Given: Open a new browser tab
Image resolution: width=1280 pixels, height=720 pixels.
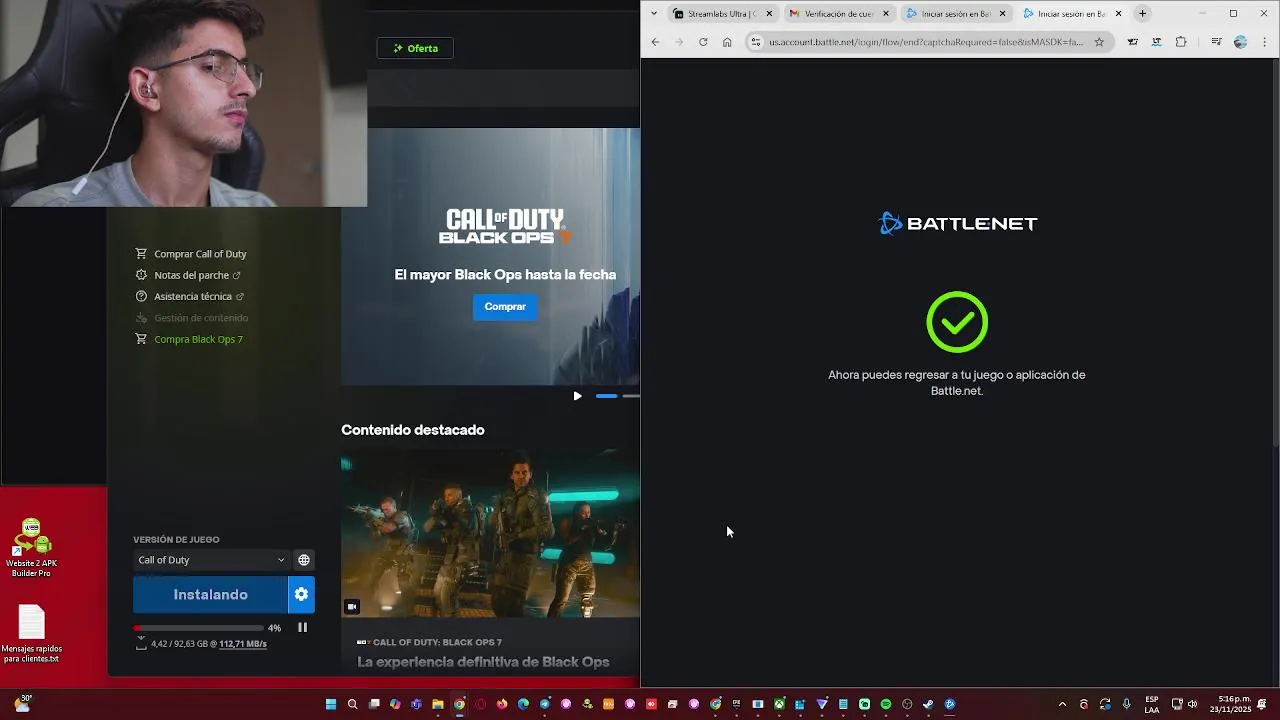Looking at the screenshot, I should pyautogui.click(x=1142, y=14).
